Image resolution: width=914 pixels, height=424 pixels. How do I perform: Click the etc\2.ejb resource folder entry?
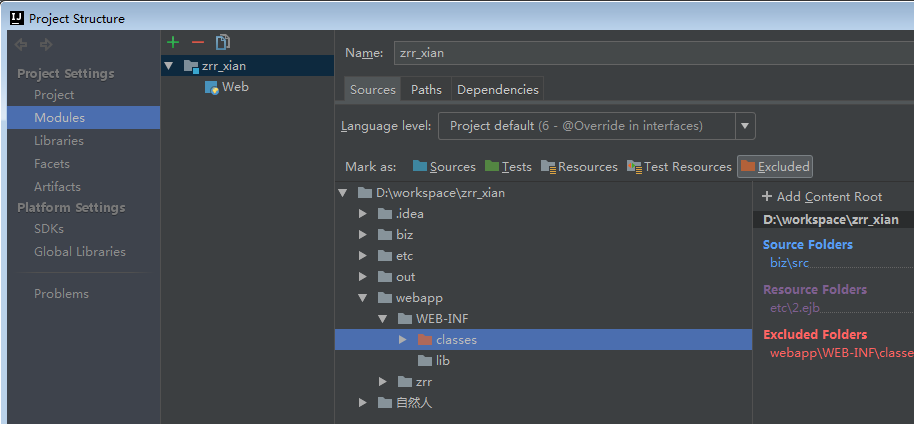[796, 309]
